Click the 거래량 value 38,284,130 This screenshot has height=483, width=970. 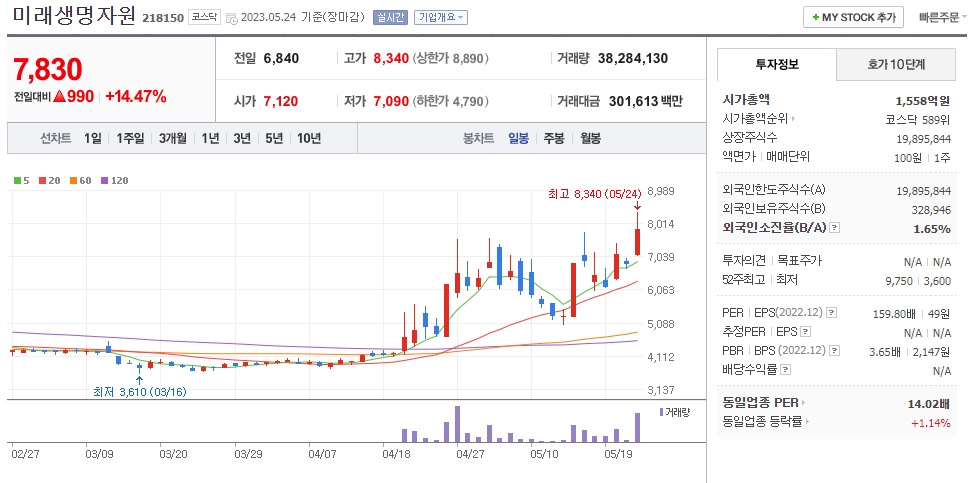(633, 58)
